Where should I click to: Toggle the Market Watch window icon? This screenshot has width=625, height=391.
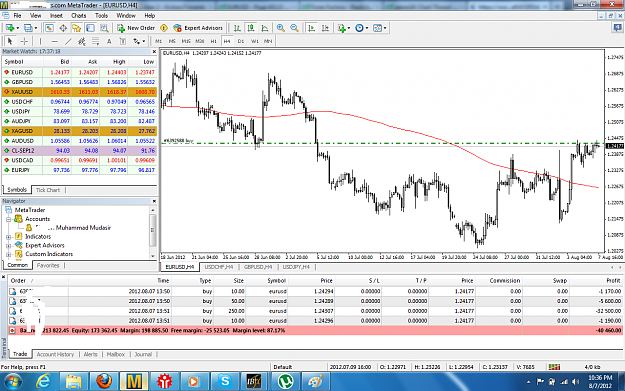(49, 28)
